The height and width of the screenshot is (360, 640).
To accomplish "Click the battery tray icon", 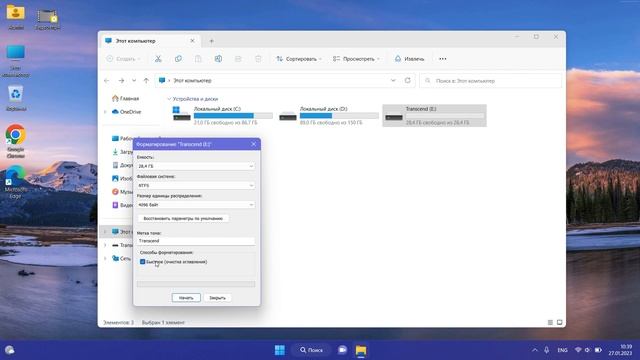I will point(598,350).
